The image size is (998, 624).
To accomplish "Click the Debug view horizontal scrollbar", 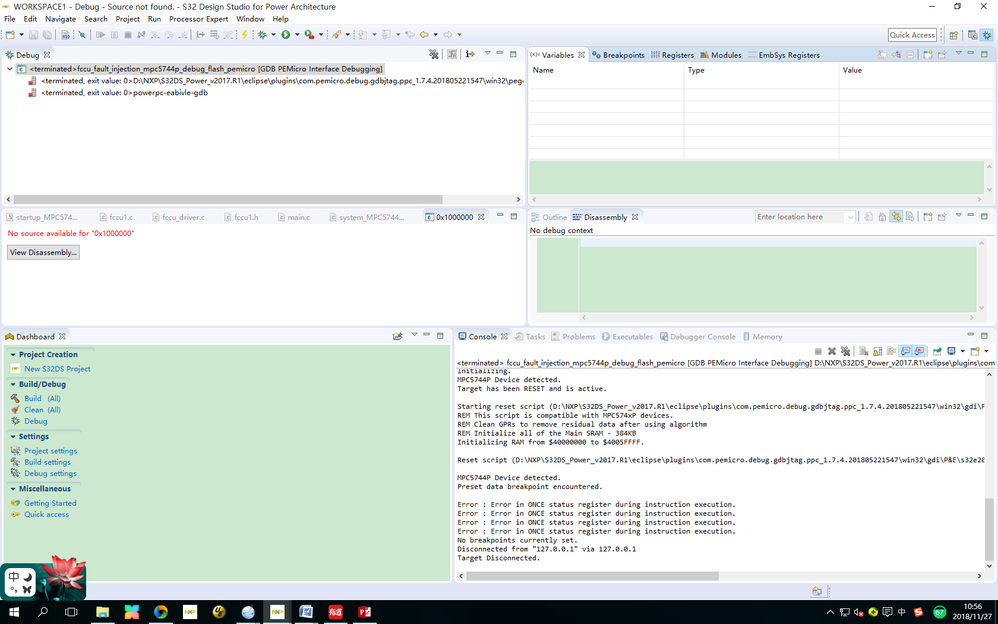I will point(228,199).
